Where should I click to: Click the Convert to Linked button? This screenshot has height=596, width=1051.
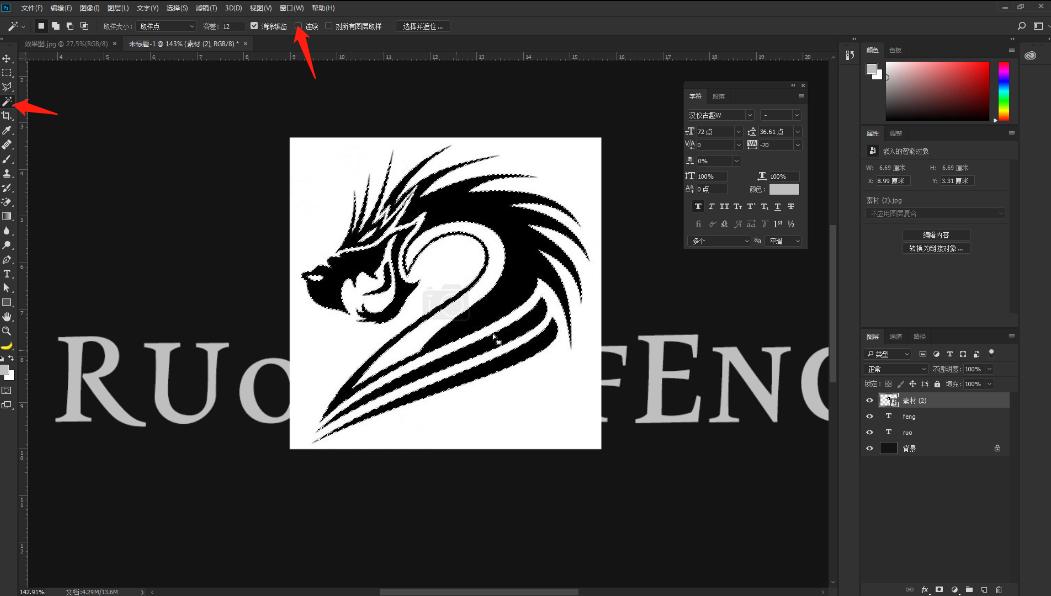935,248
